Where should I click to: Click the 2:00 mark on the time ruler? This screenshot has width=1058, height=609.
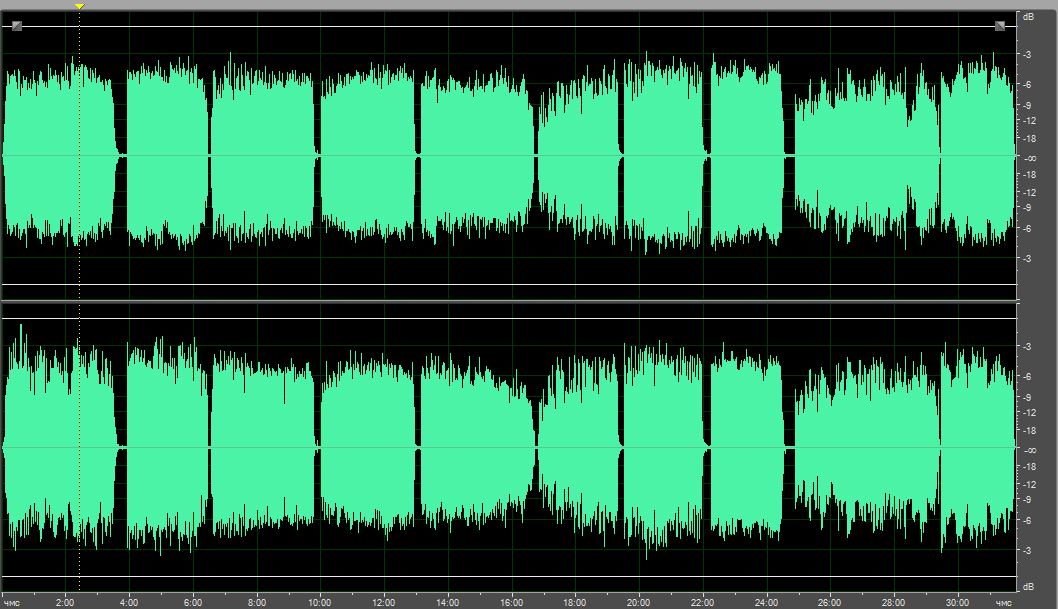point(64,602)
